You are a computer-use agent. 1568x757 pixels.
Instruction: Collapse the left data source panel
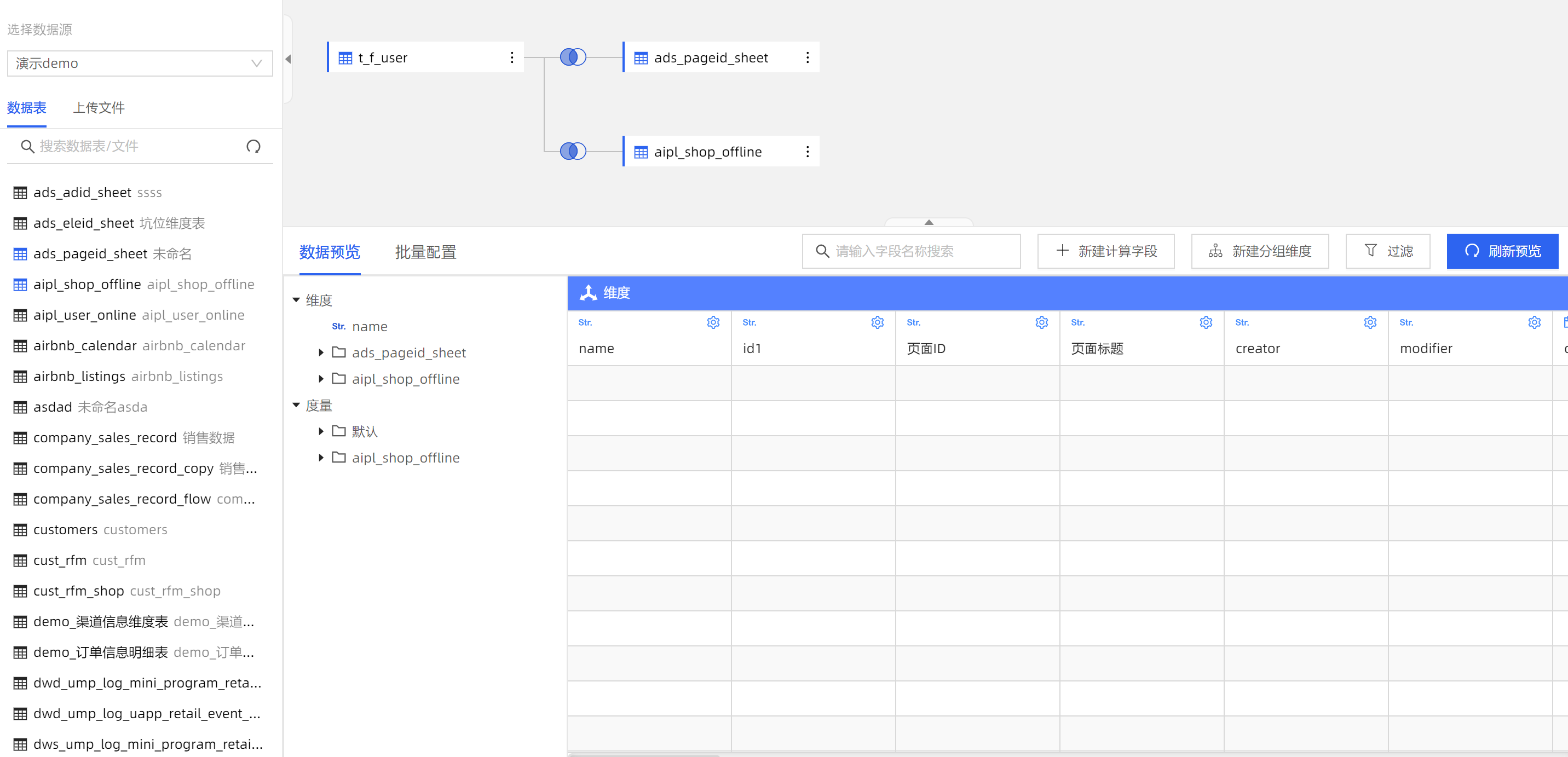pyautogui.click(x=288, y=59)
